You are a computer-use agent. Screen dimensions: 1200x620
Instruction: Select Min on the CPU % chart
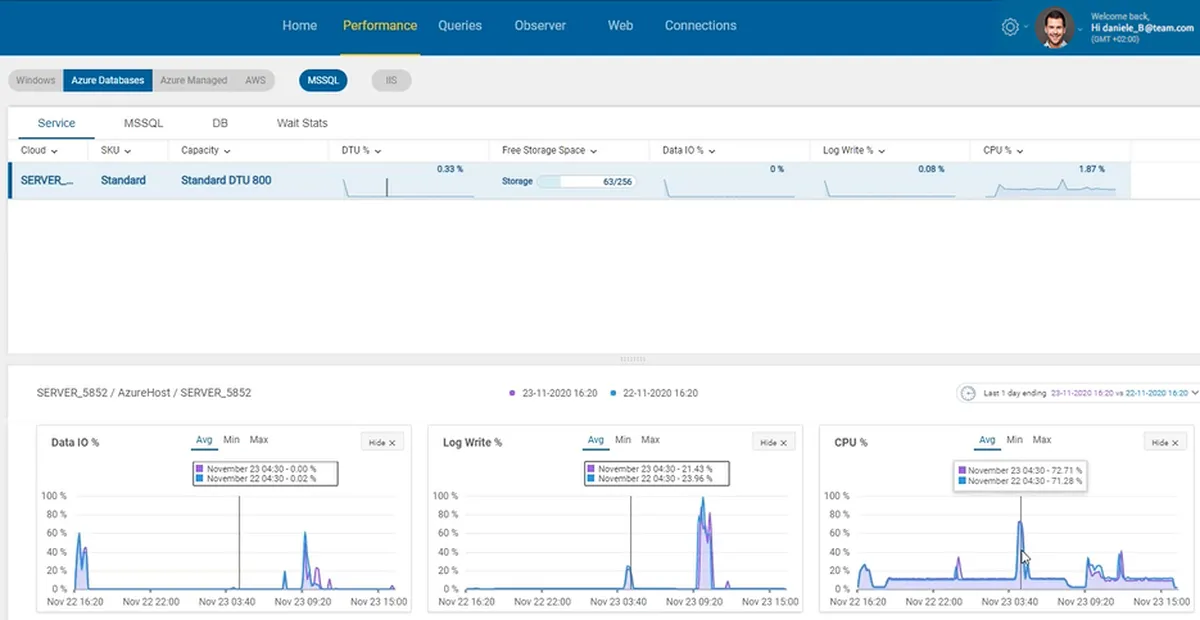point(1014,440)
